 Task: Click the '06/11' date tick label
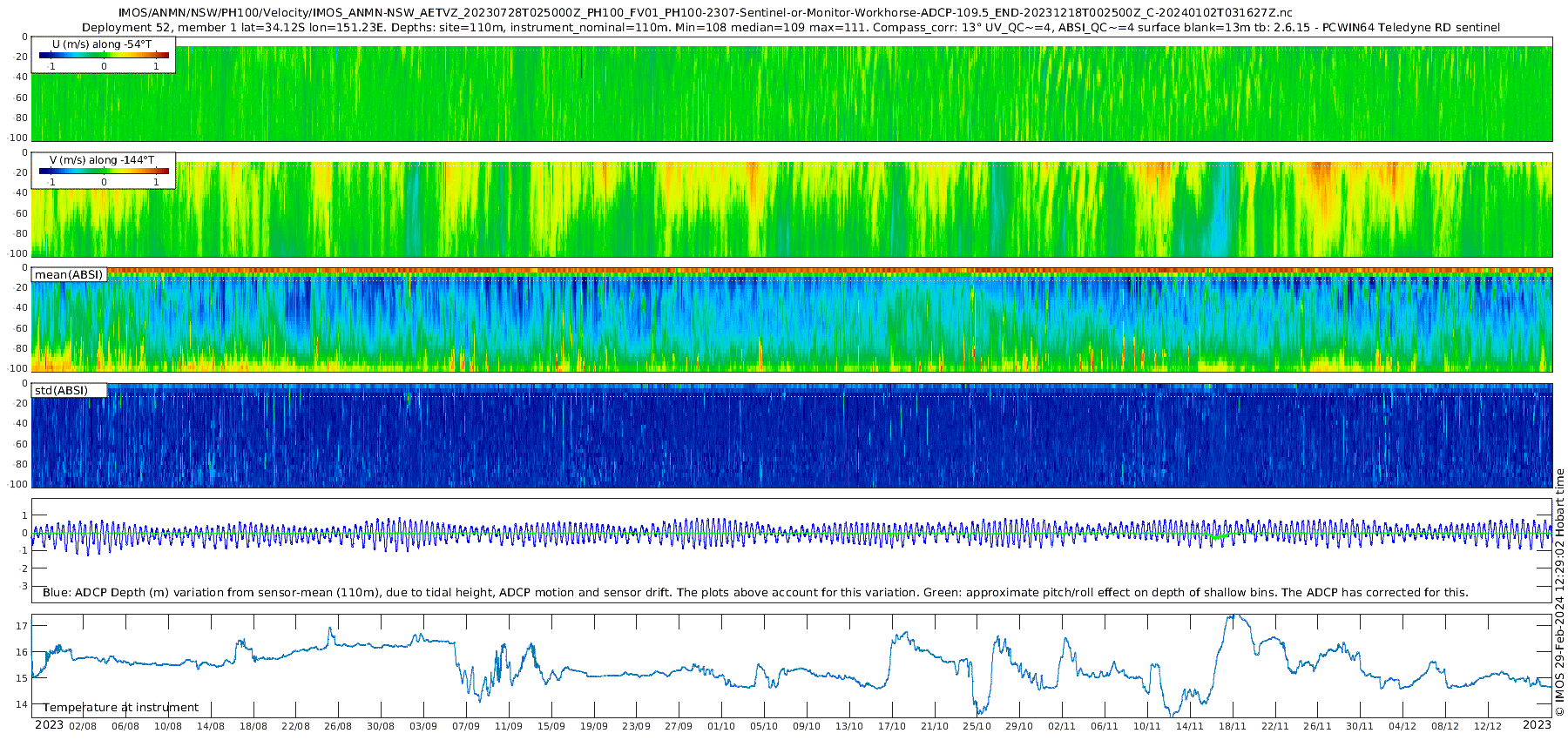click(x=1105, y=726)
